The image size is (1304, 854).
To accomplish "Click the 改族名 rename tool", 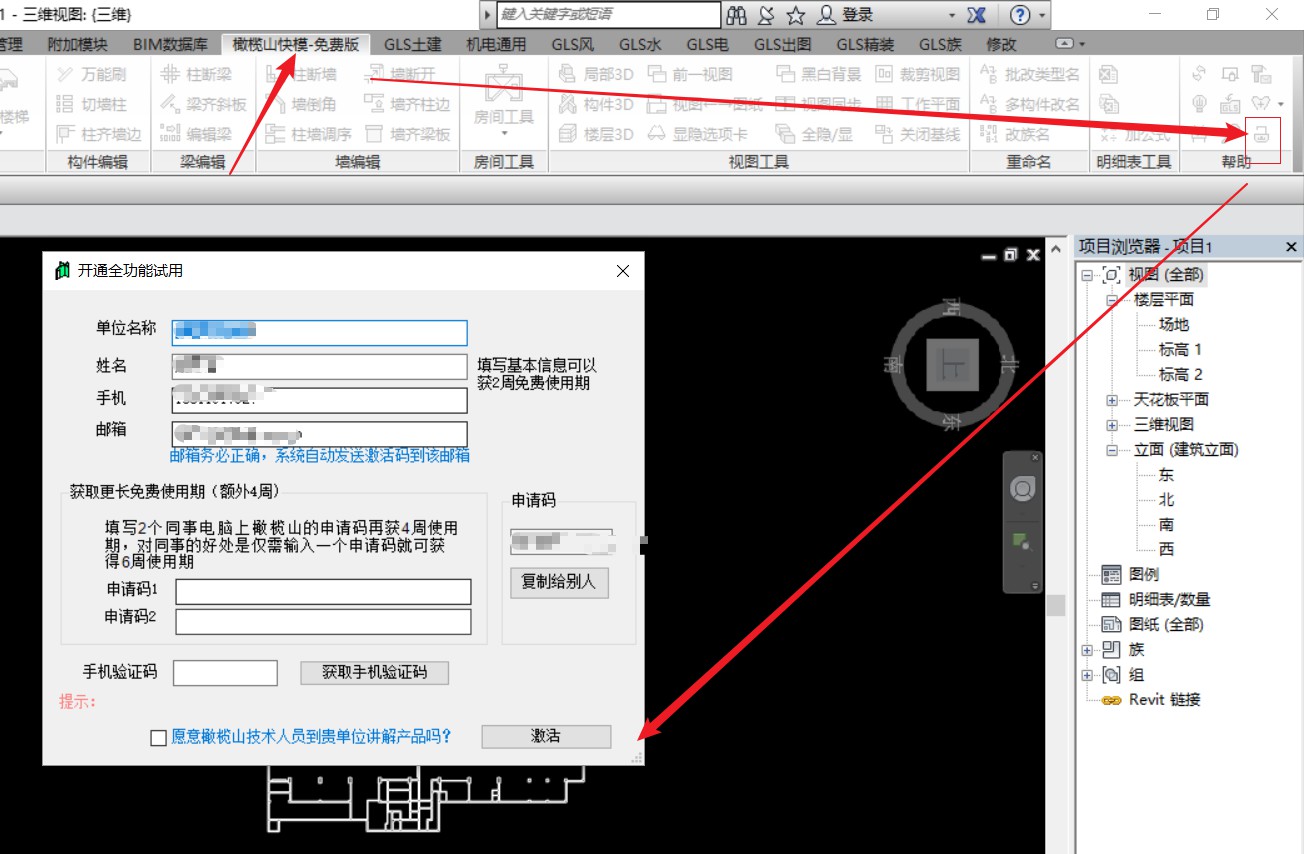I will [1015, 134].
